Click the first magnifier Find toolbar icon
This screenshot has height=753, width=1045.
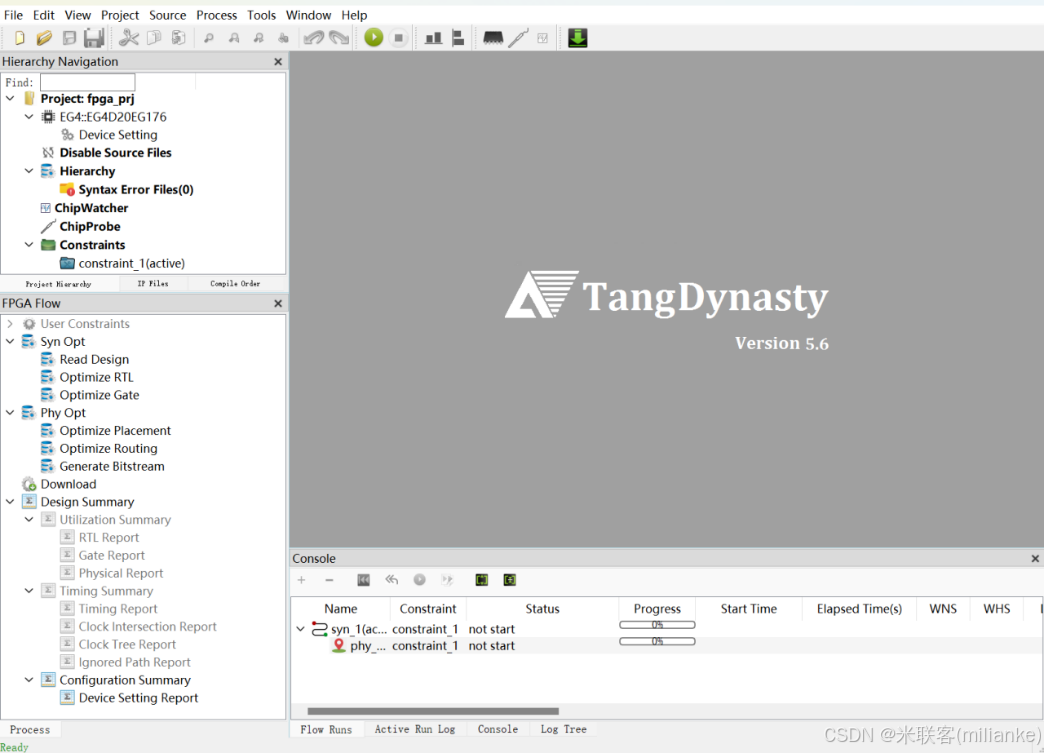[209, 39]
